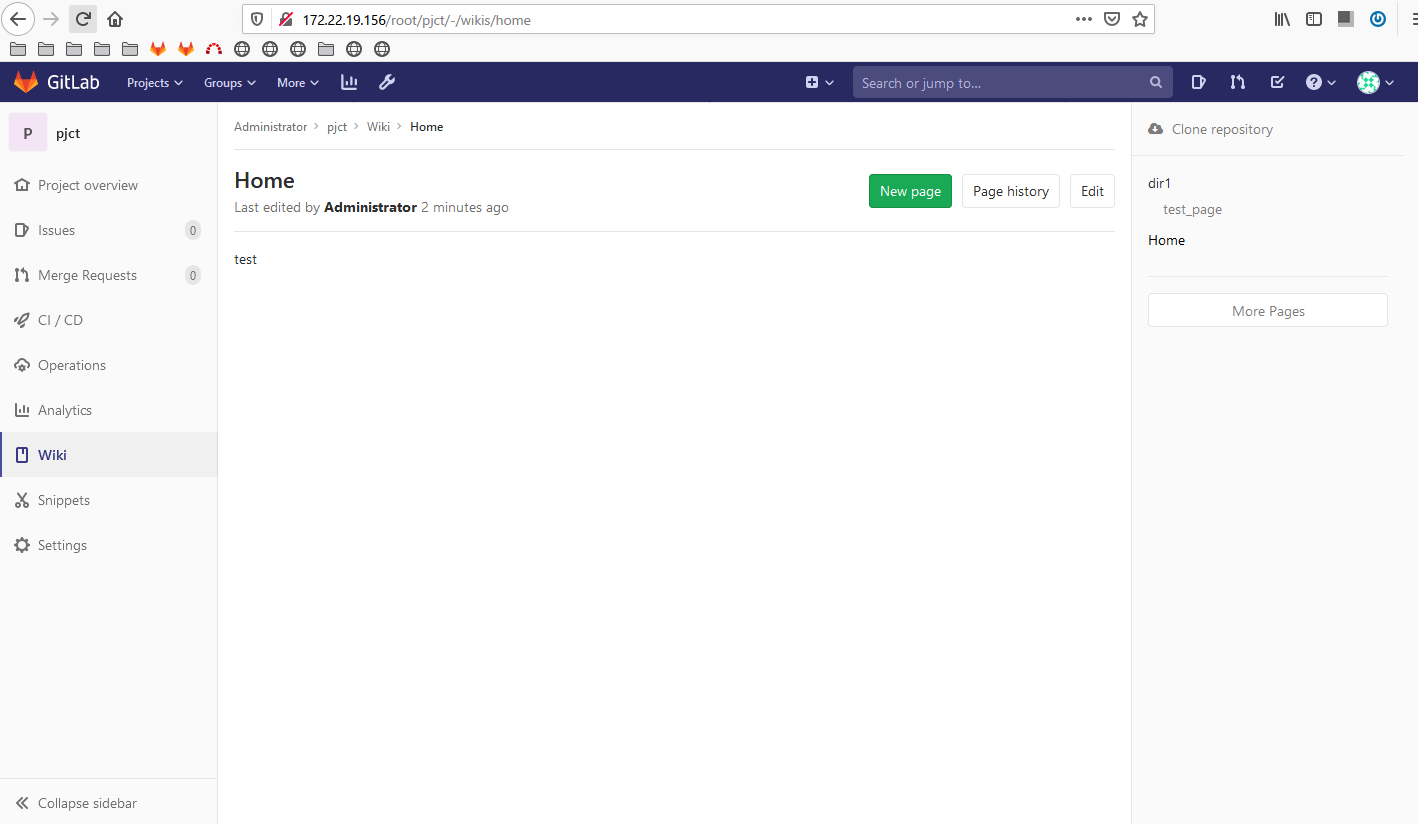Open the user avatar dropdown menu
The image size is (1418, 824).
[x=1374, y=82]
